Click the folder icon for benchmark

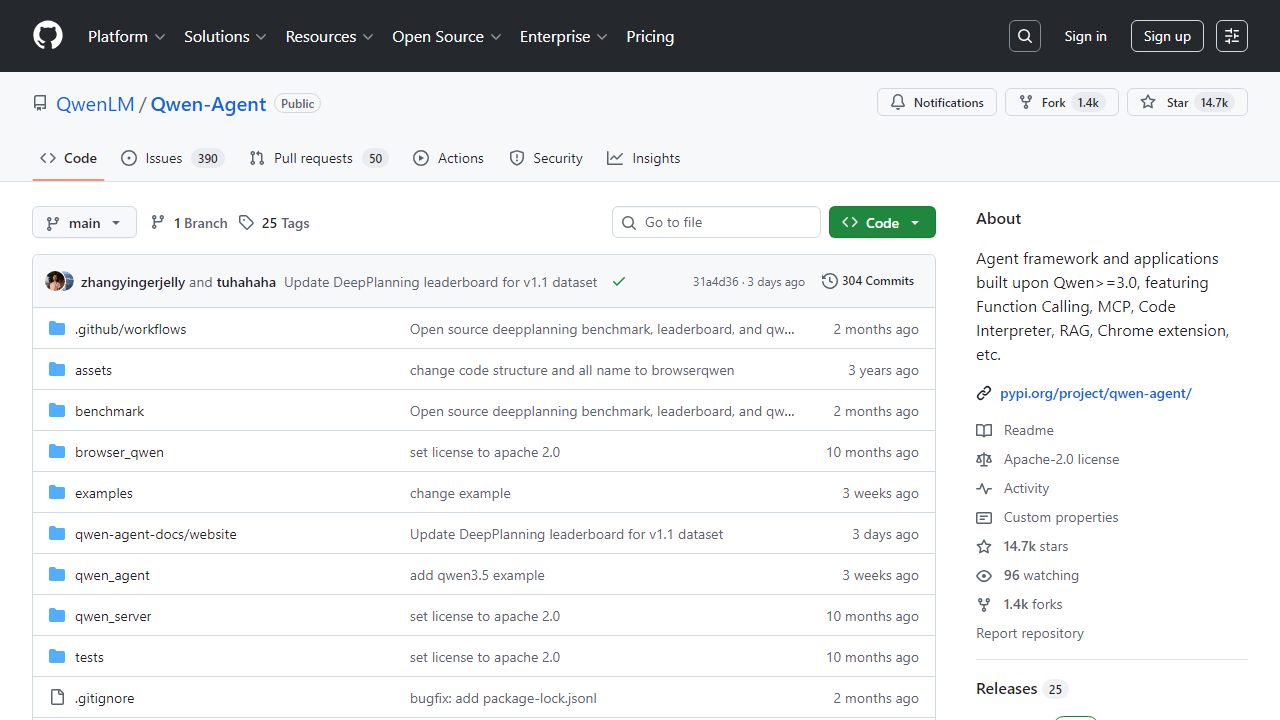tap(57, 411)
